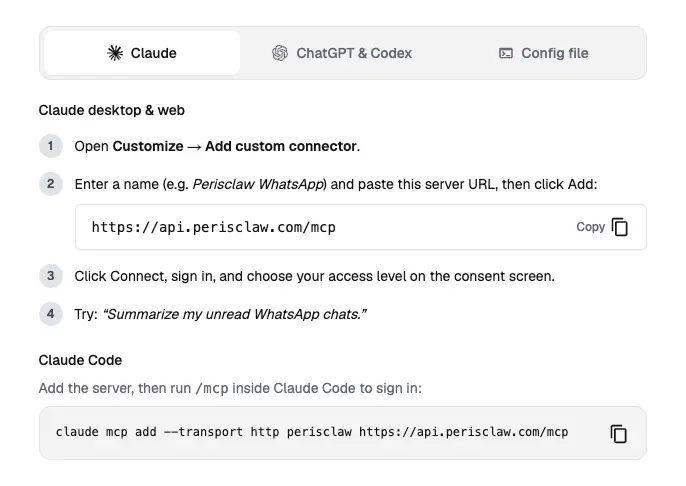Click the clipboard icon next to Copy
The width and height of the screenshot is (686, 486).
pos(620,227)
